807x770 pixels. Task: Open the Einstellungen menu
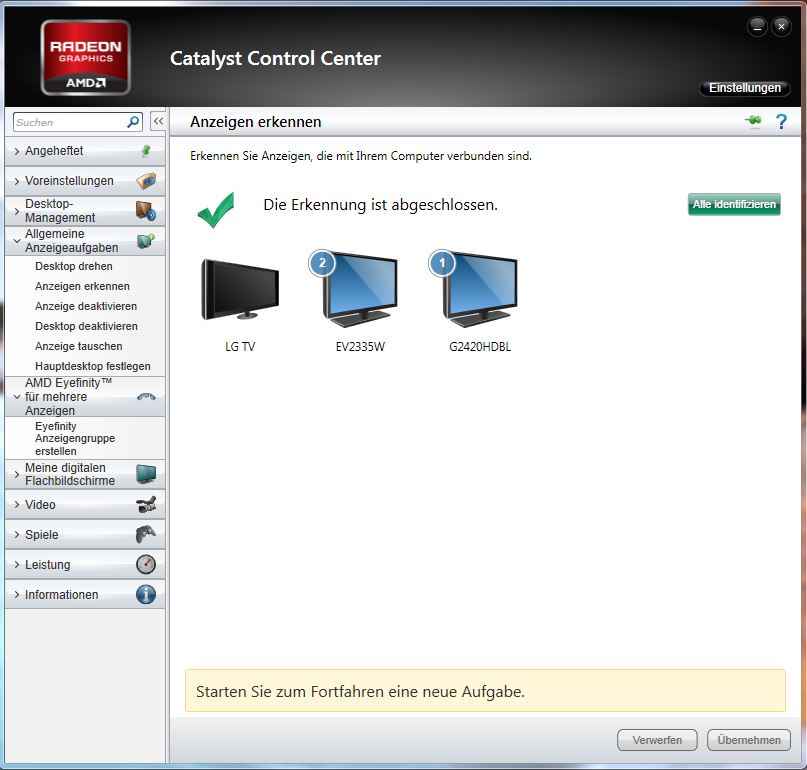(x=744, y=88)
